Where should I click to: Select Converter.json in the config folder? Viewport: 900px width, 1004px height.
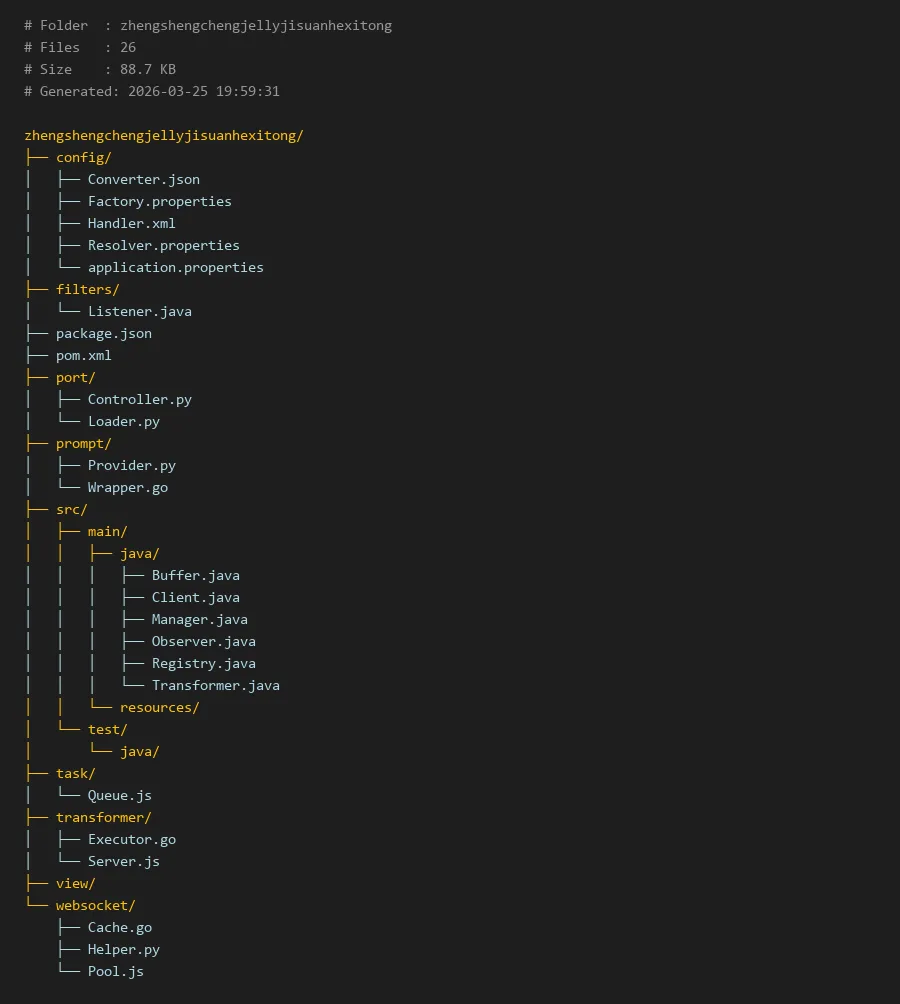[143, 179]
